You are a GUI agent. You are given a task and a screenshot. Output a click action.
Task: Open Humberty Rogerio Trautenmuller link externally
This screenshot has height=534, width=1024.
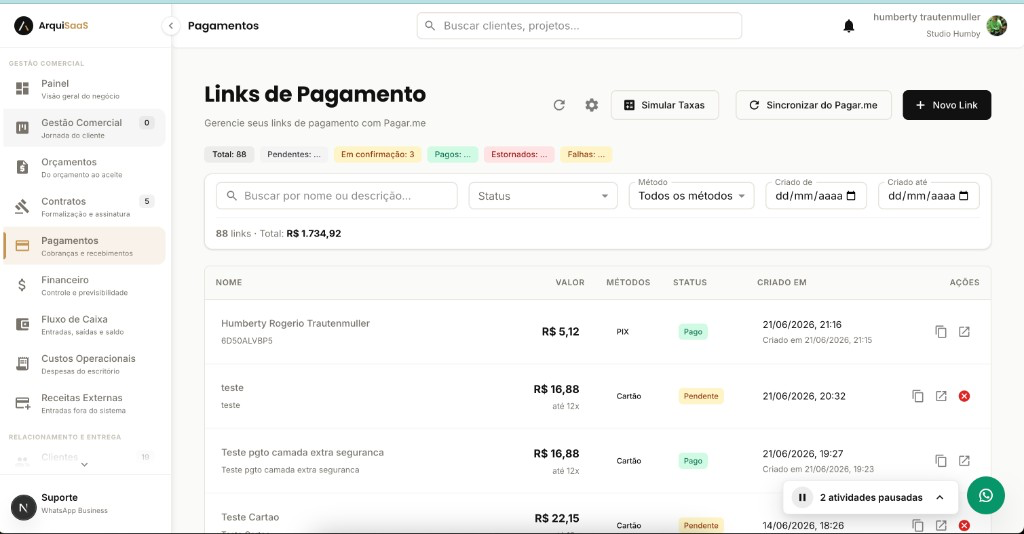click(x=964, y=332)
